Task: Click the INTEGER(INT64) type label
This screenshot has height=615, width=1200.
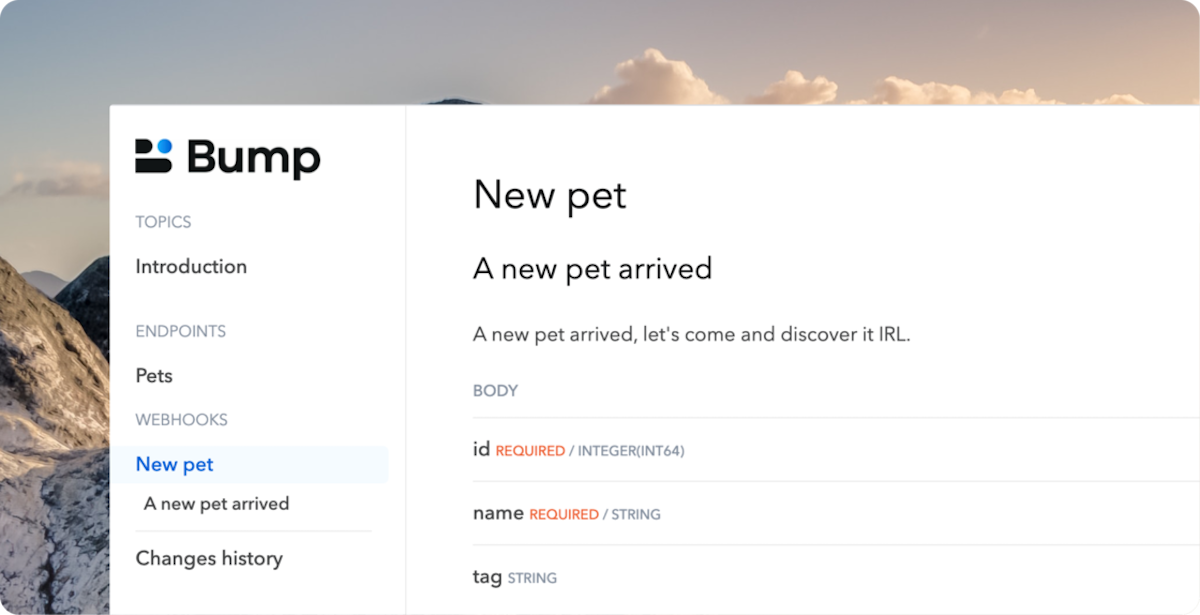Action: point(631,451)
